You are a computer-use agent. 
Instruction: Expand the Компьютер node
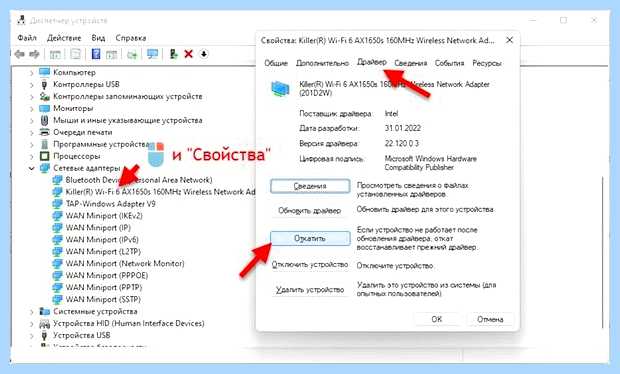(32, 73)
